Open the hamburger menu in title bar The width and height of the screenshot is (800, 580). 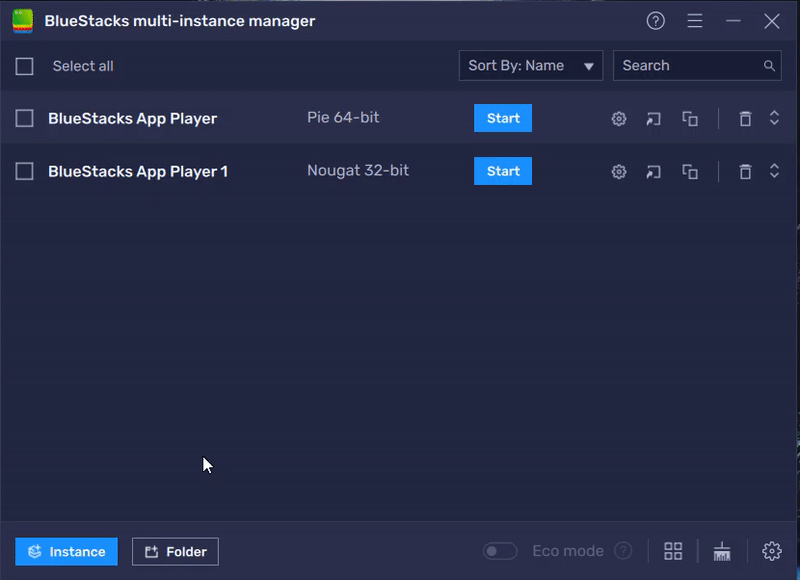coord(695,21)
